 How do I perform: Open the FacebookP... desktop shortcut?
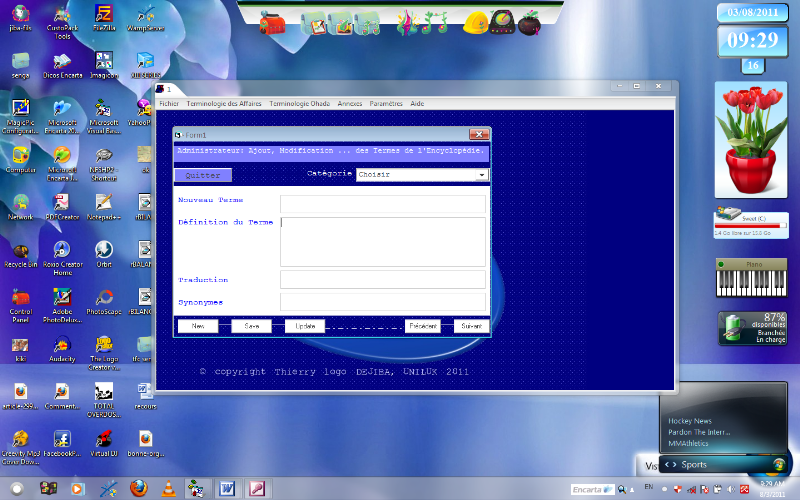62,444
